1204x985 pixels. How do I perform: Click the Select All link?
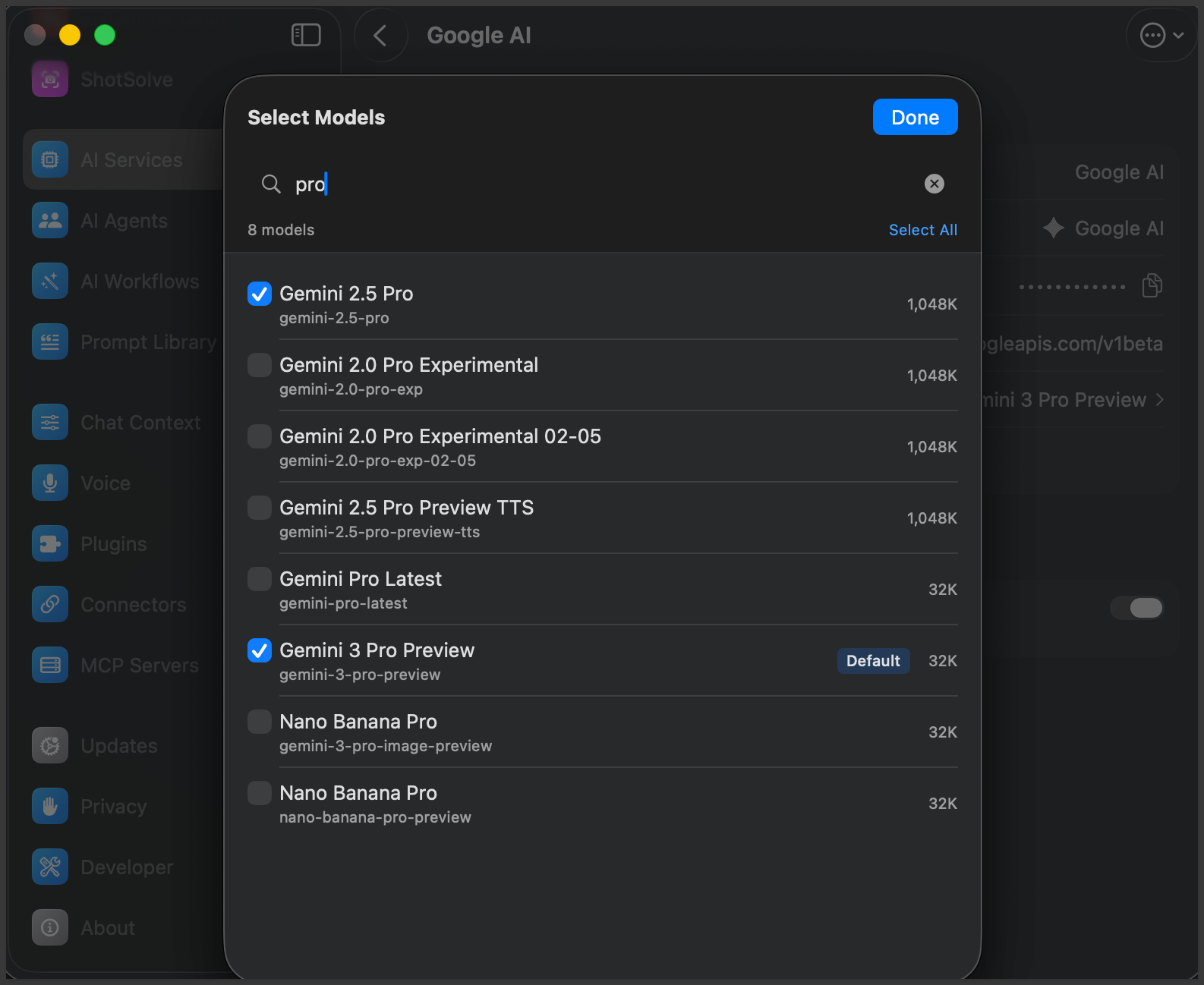pos(923,230)
